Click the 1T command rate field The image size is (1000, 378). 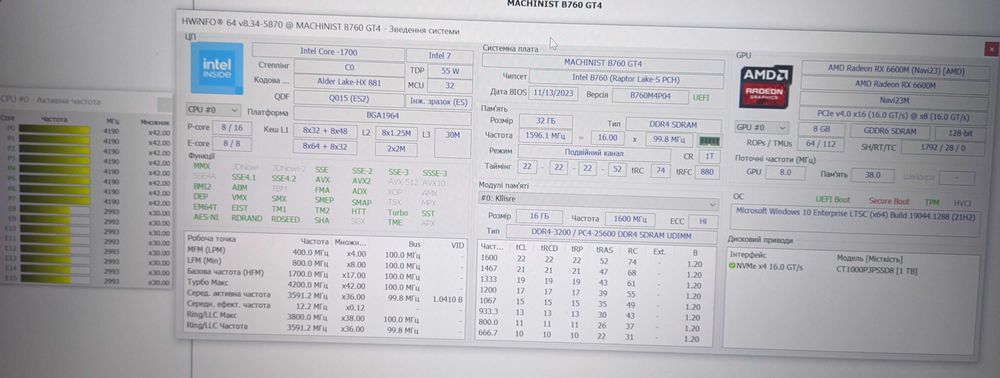pos(709,156)
